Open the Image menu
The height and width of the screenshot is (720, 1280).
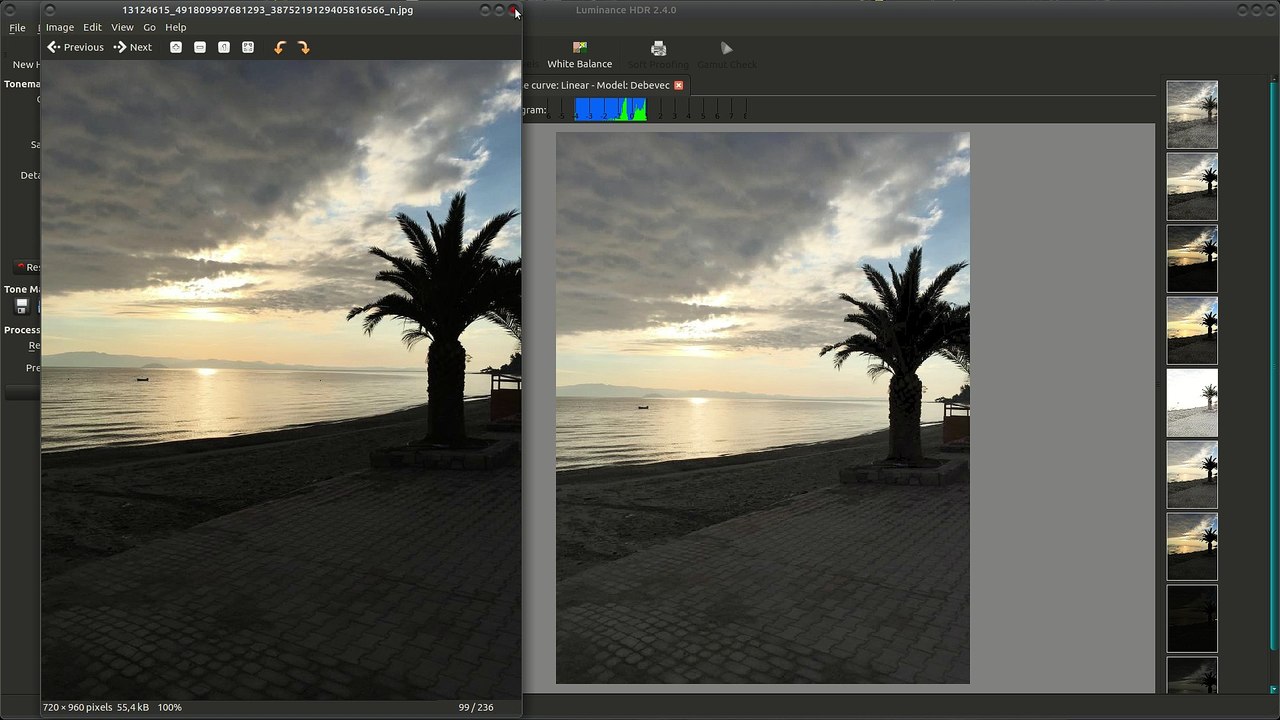pos(60,27)
